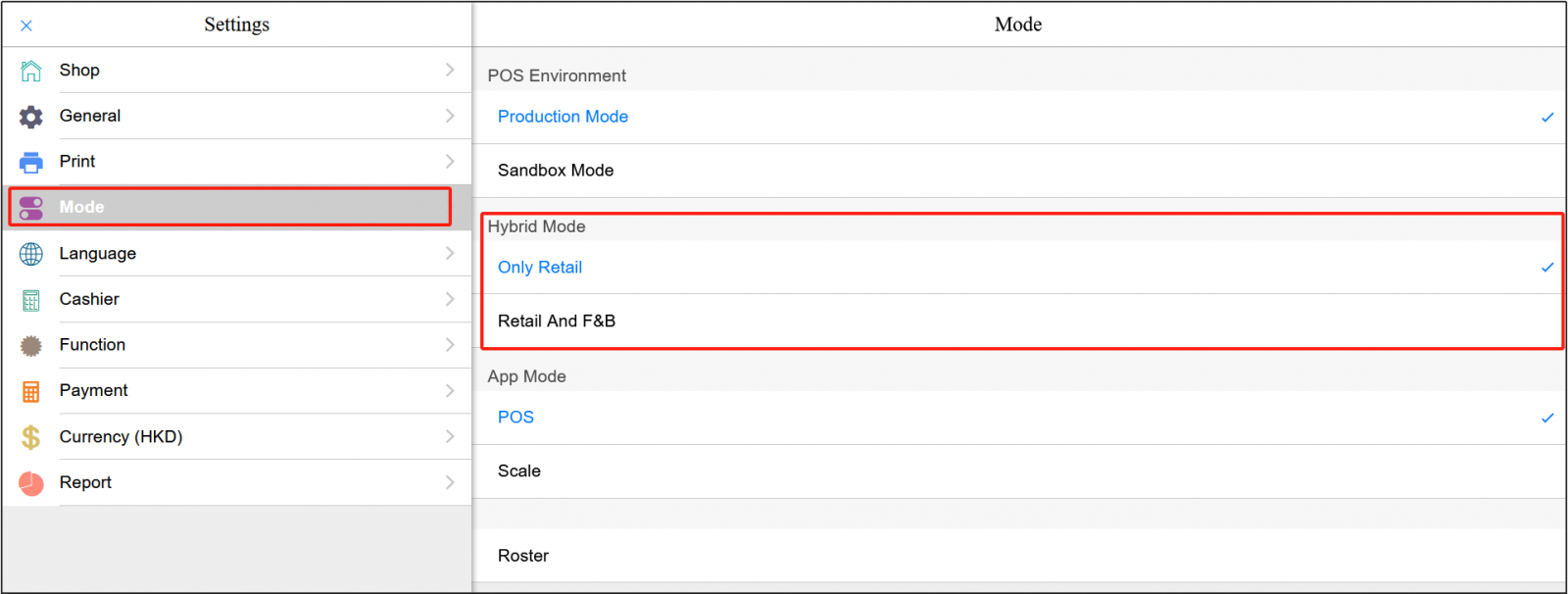1568x594 pixels.
Task: Select the Currency dollar sign icon
Action: click(x=30, y=436)
